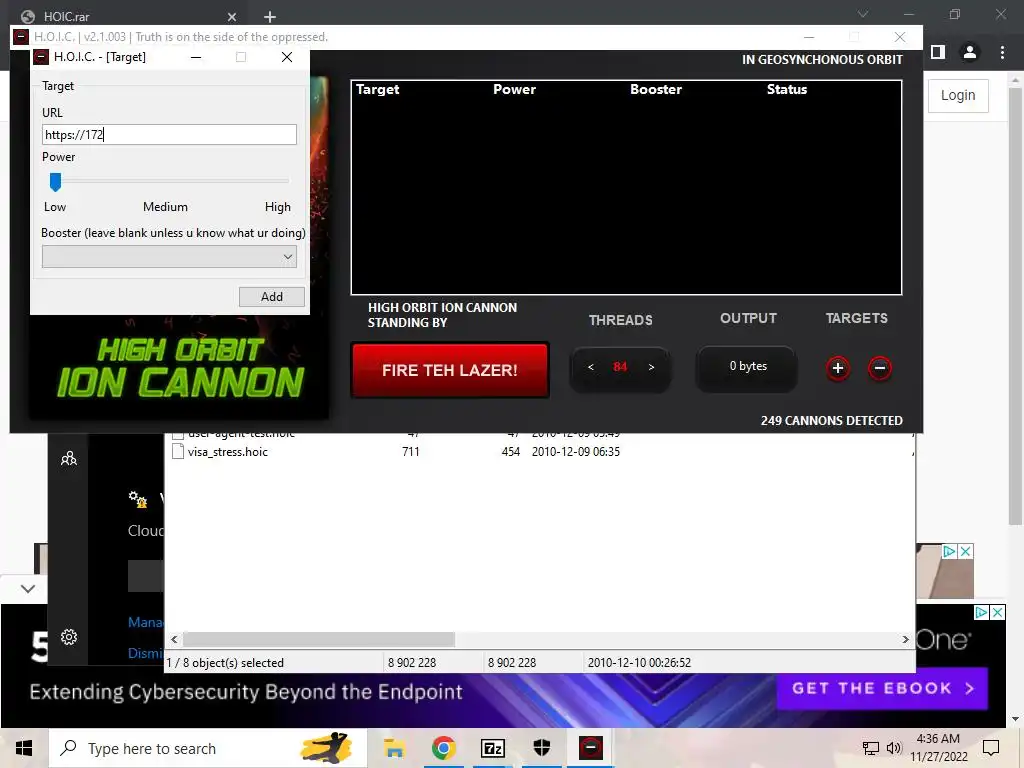Viewport: 1024px width, 768px height.
Task: Click the Booster column header
Action: [656, 89]
